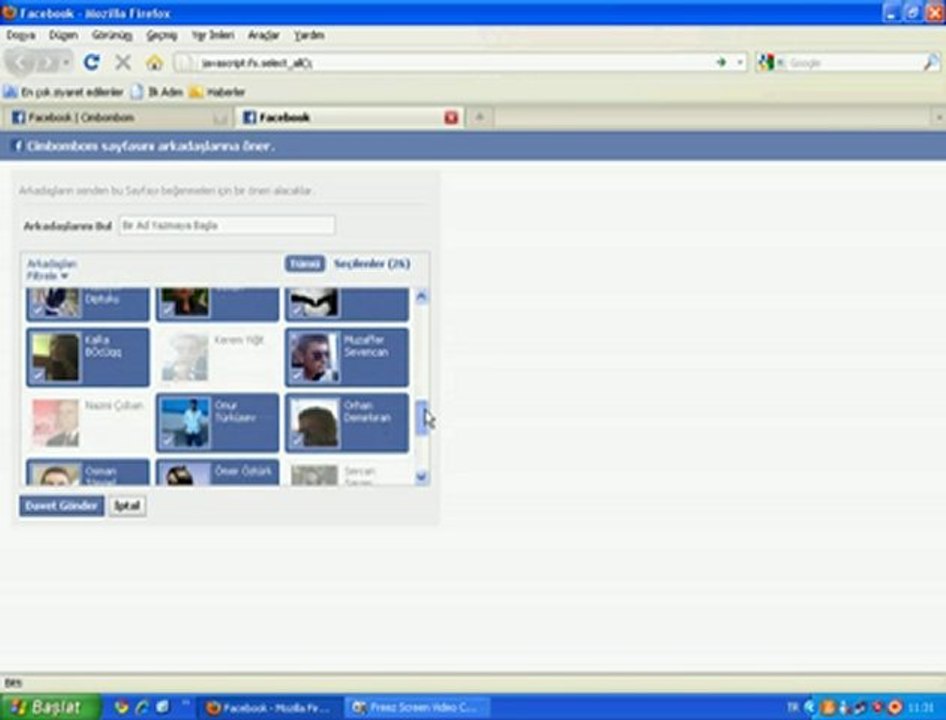Close the active Facebook tab
The image size is (946, 720).
pos(451,117)
